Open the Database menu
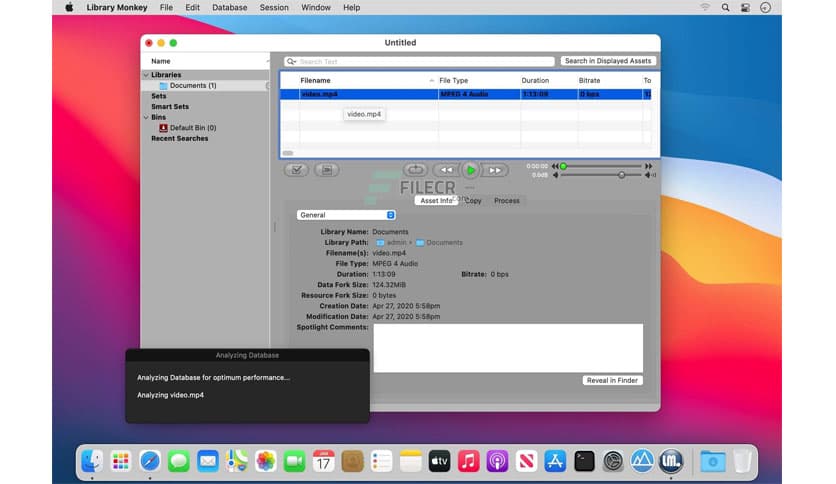The image size is (836, 484). pyautogui.click(x=229, y=7)
